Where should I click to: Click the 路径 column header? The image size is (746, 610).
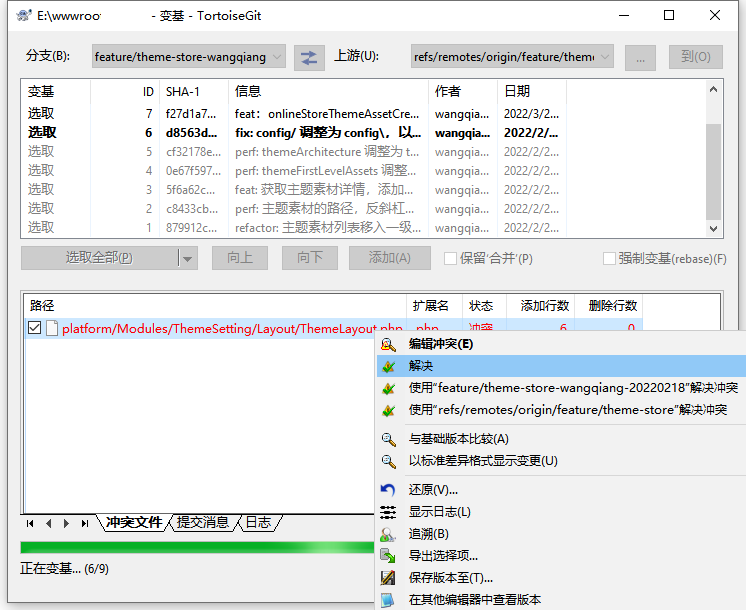coord(216,306)
